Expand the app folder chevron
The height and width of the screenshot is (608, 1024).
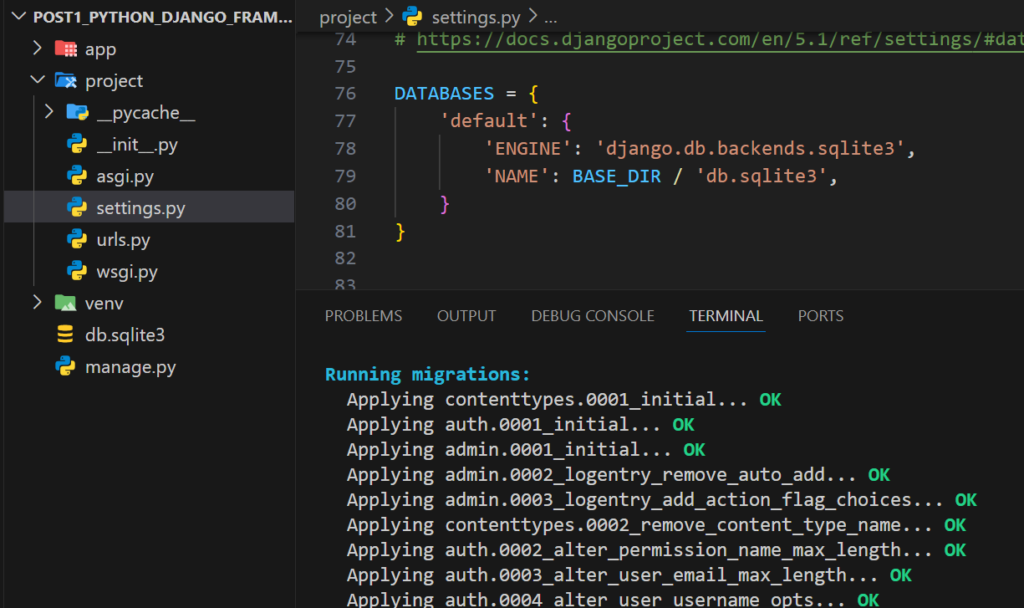(37, 48)
